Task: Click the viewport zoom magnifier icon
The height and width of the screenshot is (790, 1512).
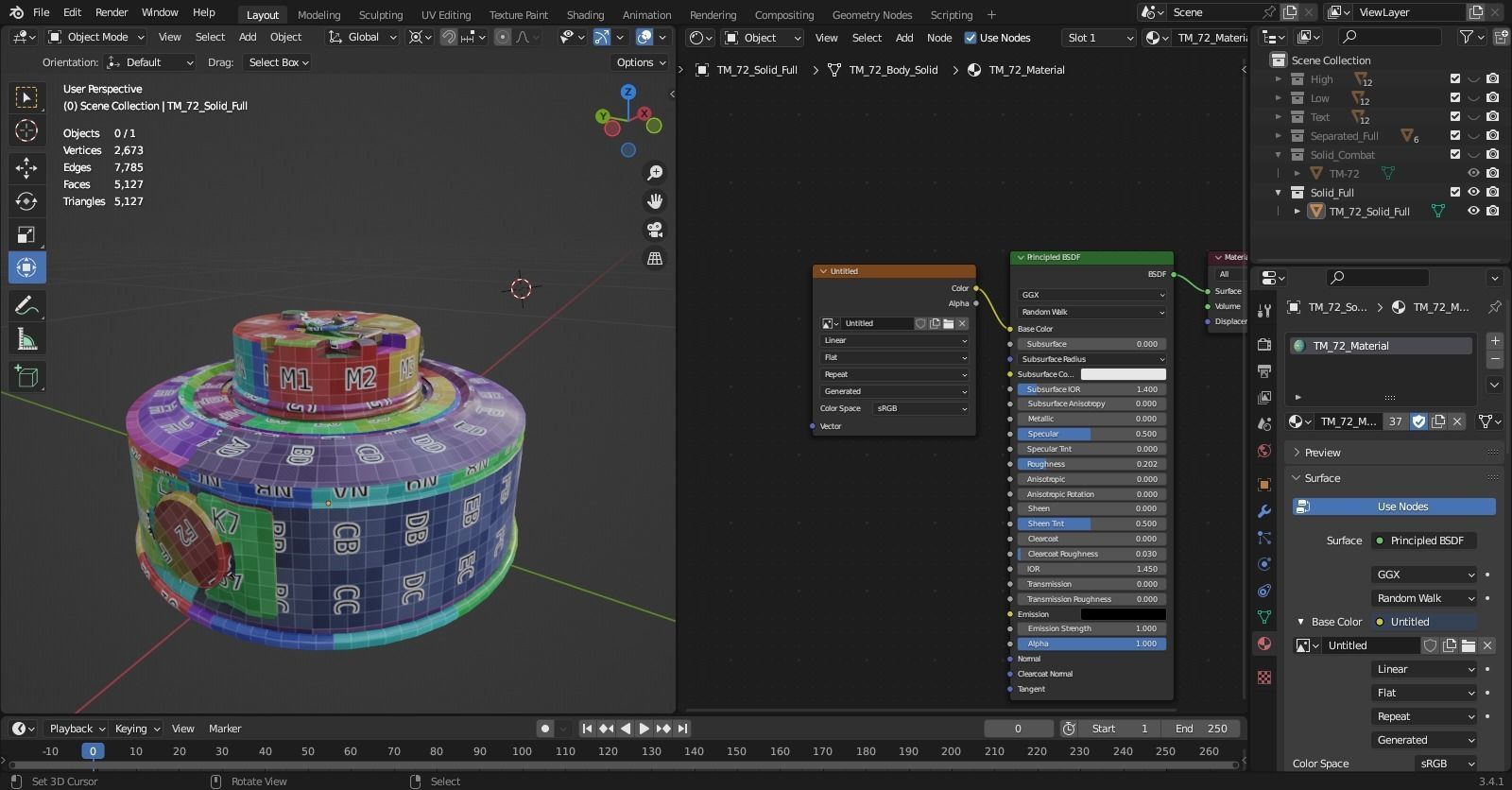Action: 654,173
